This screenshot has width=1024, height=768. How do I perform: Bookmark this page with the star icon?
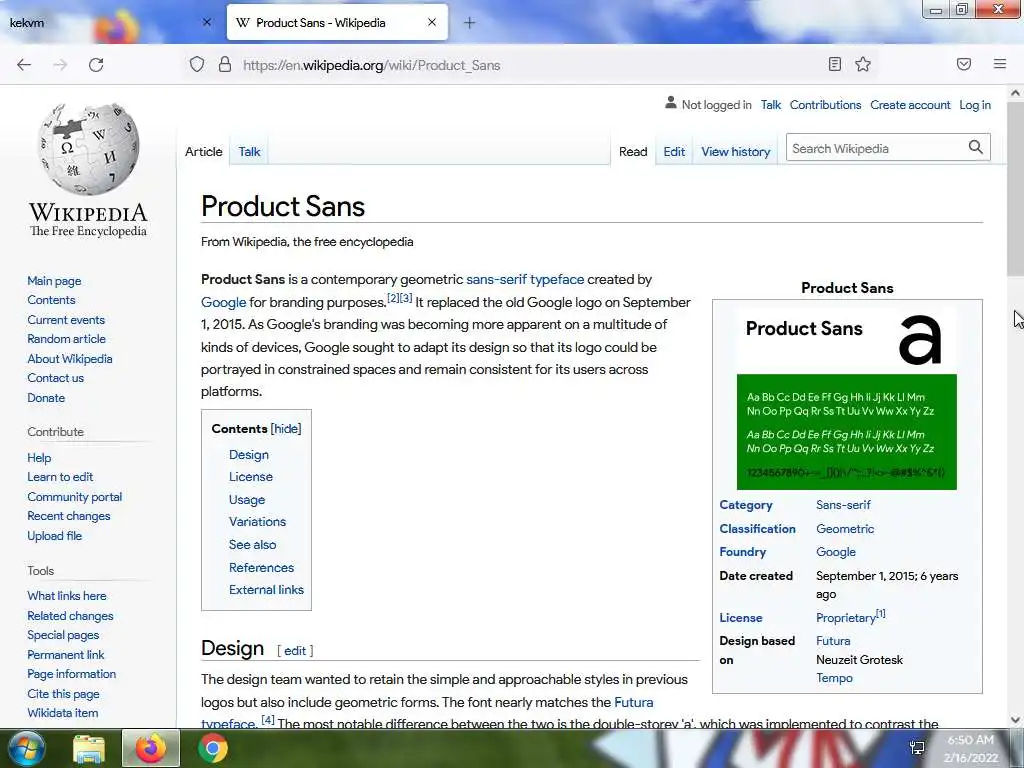(863, 64)
